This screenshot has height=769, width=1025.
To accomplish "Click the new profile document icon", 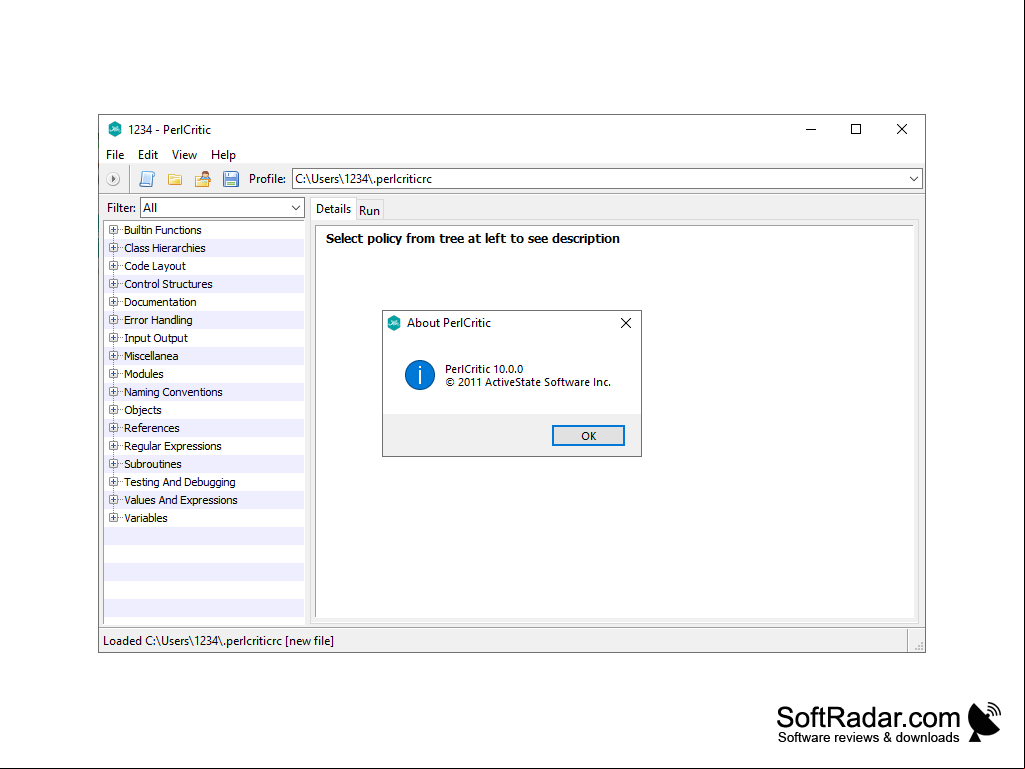I will click(147, 179).
